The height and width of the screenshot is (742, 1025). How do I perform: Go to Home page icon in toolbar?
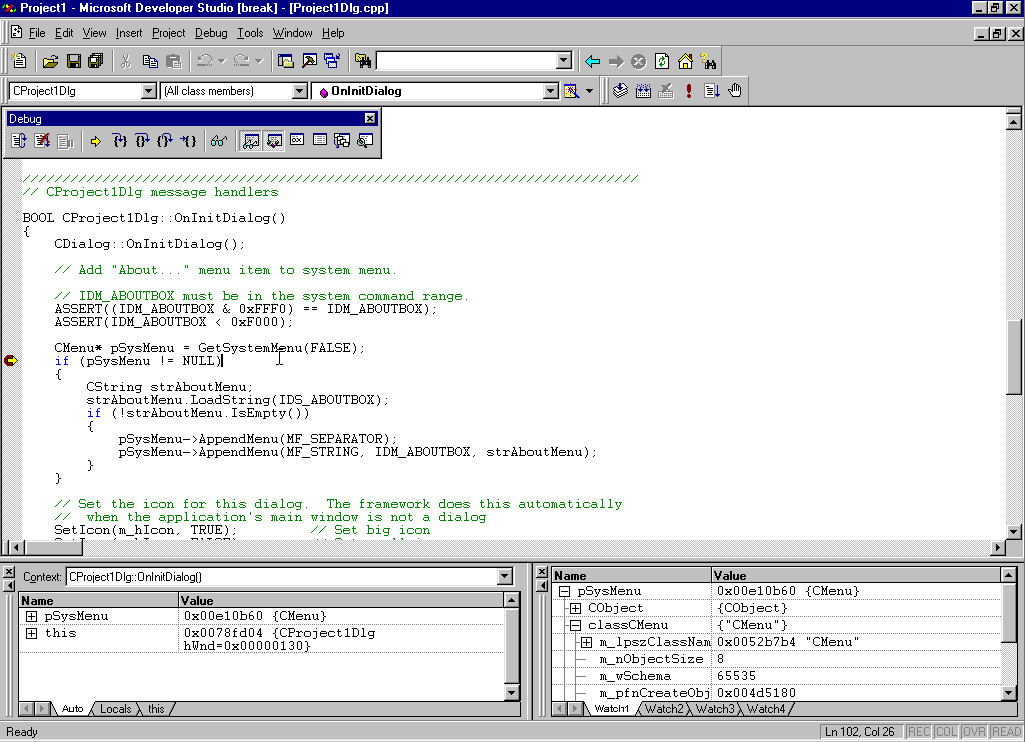pyautogui.click(x=685, y=61)
